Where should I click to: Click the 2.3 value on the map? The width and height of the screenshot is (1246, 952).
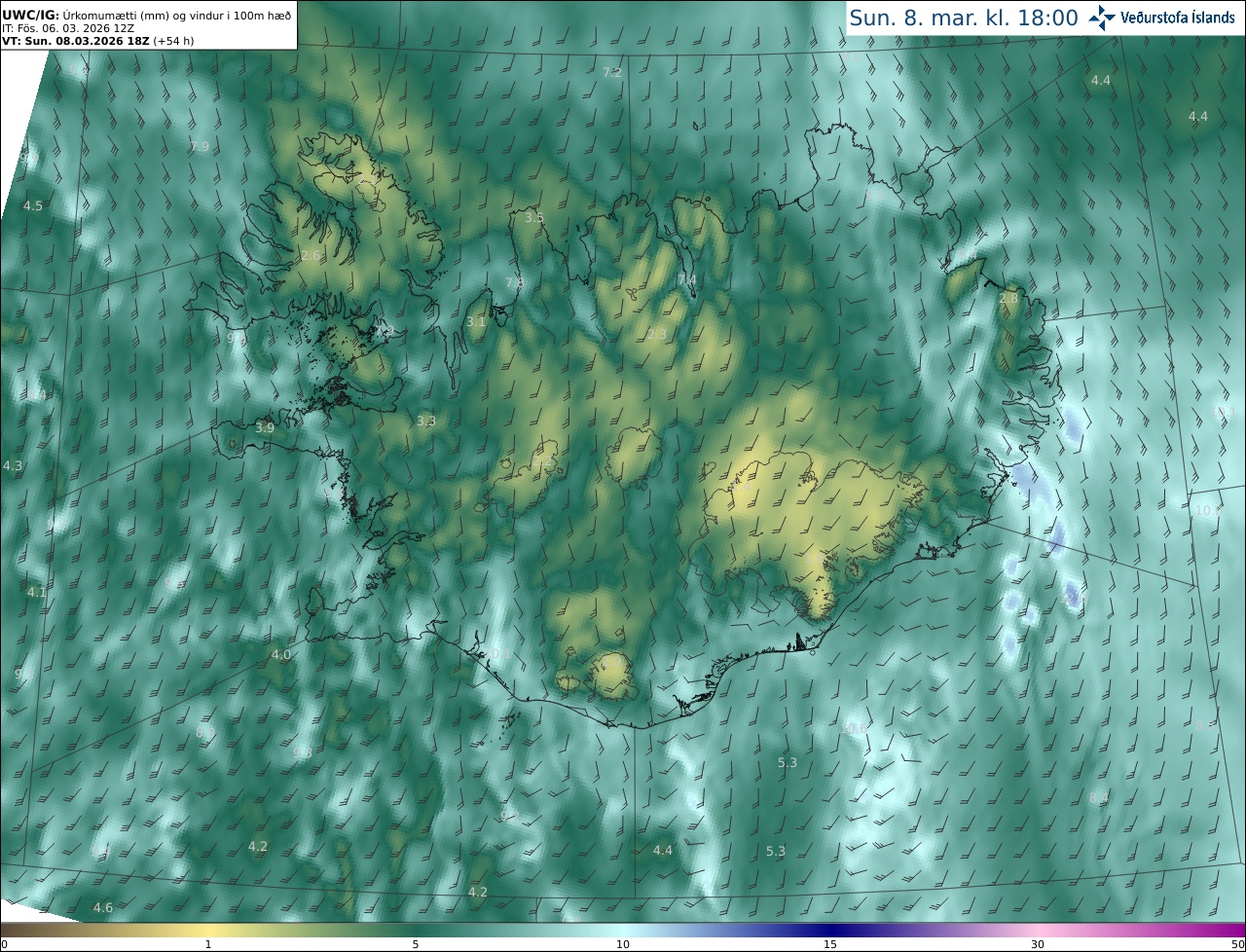tap(657, 334)
